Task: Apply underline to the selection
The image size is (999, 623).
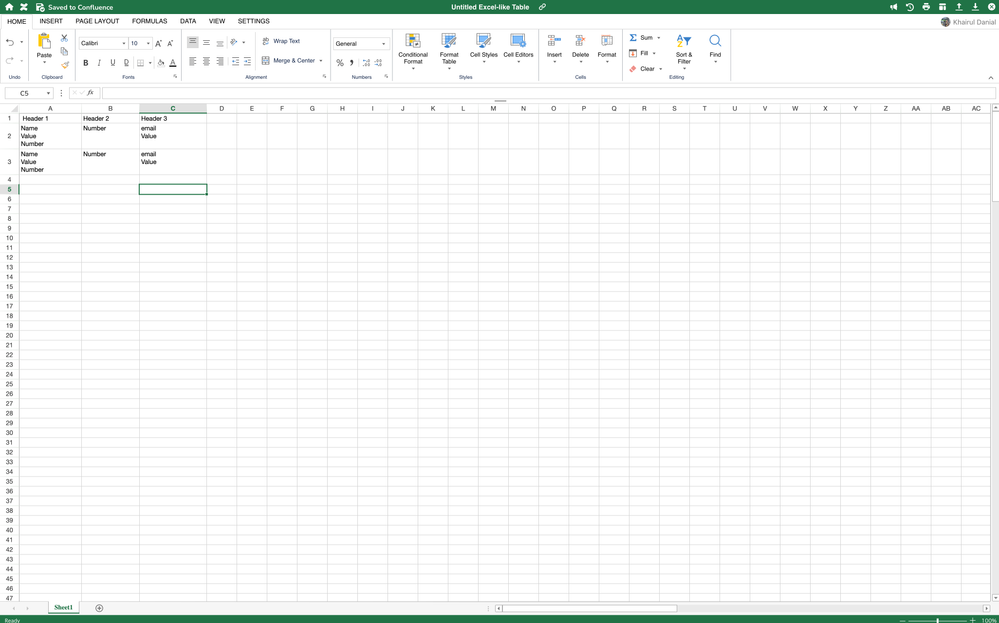Action: (x=112, y=62)
